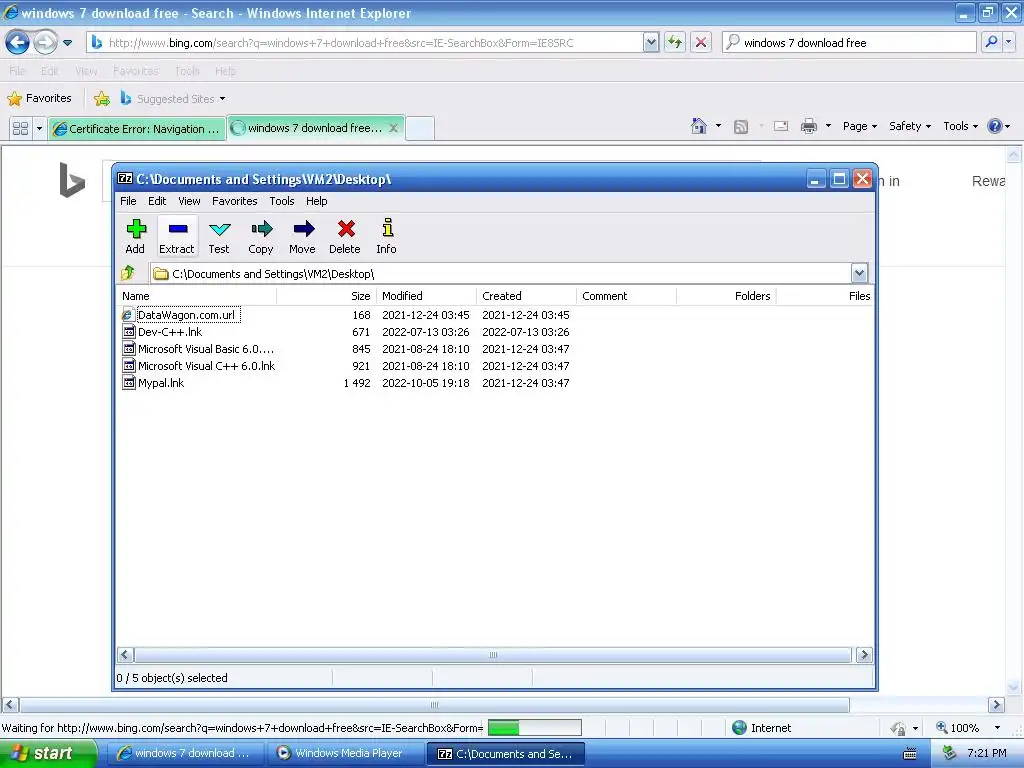This screenshot has width=1024, height=768.
Task: Sort by Modified column header
Action: tap(426, 296)
